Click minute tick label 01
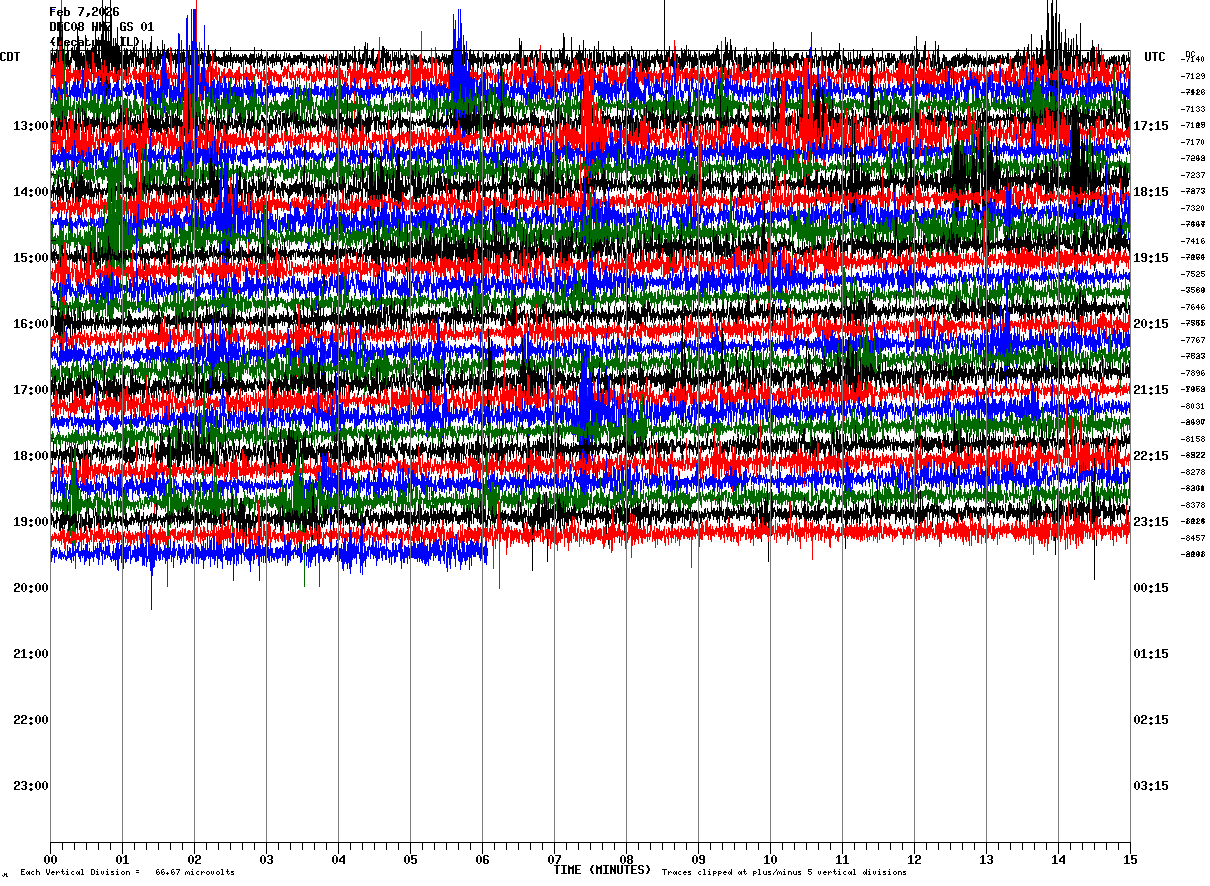1210x886 pixels. tap(122, 859)
